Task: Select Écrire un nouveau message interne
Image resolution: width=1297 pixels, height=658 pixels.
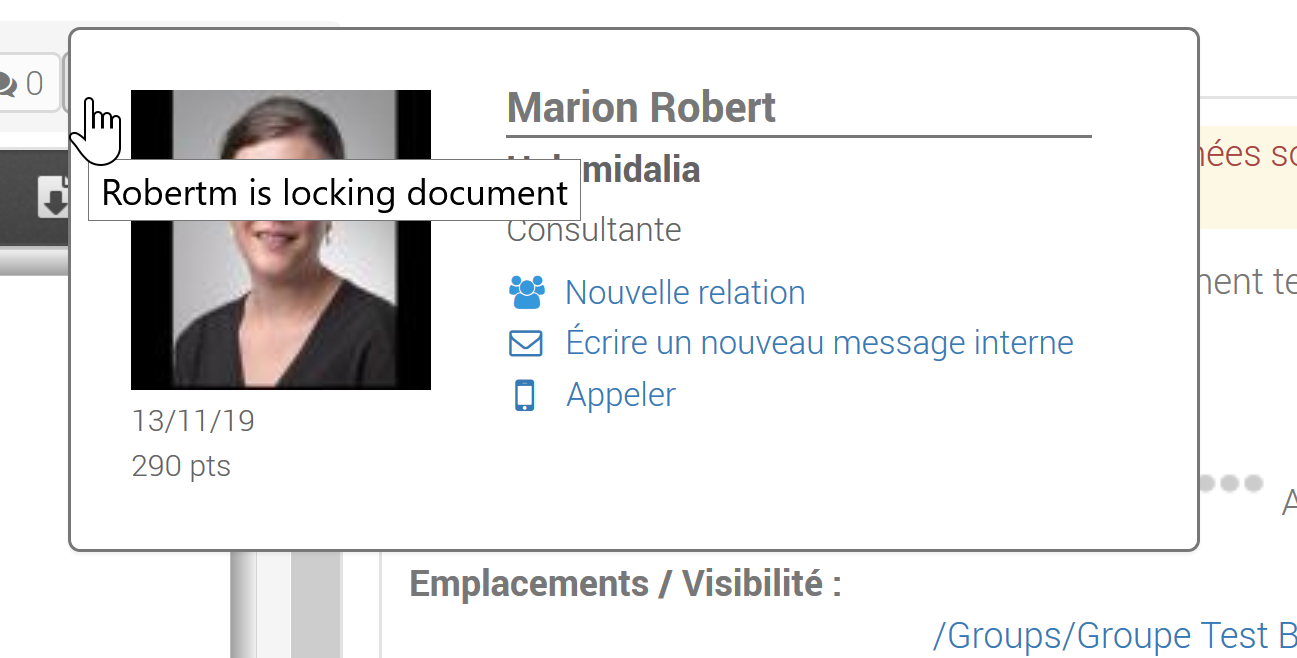Action: pos(819,343)
